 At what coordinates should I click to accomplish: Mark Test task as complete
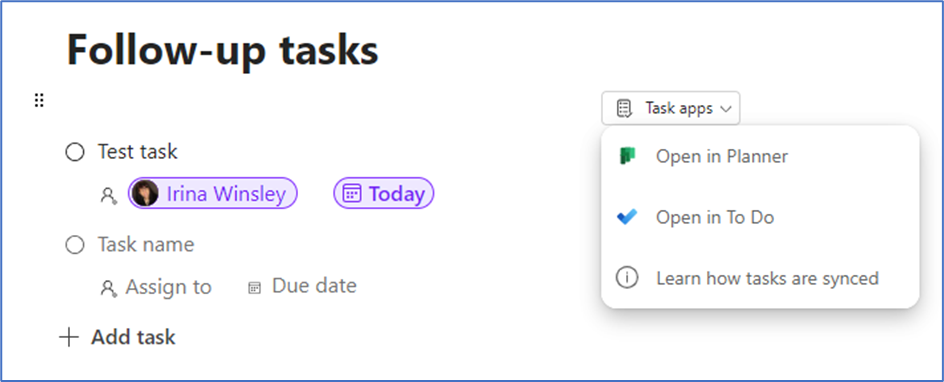pos(75,152)
